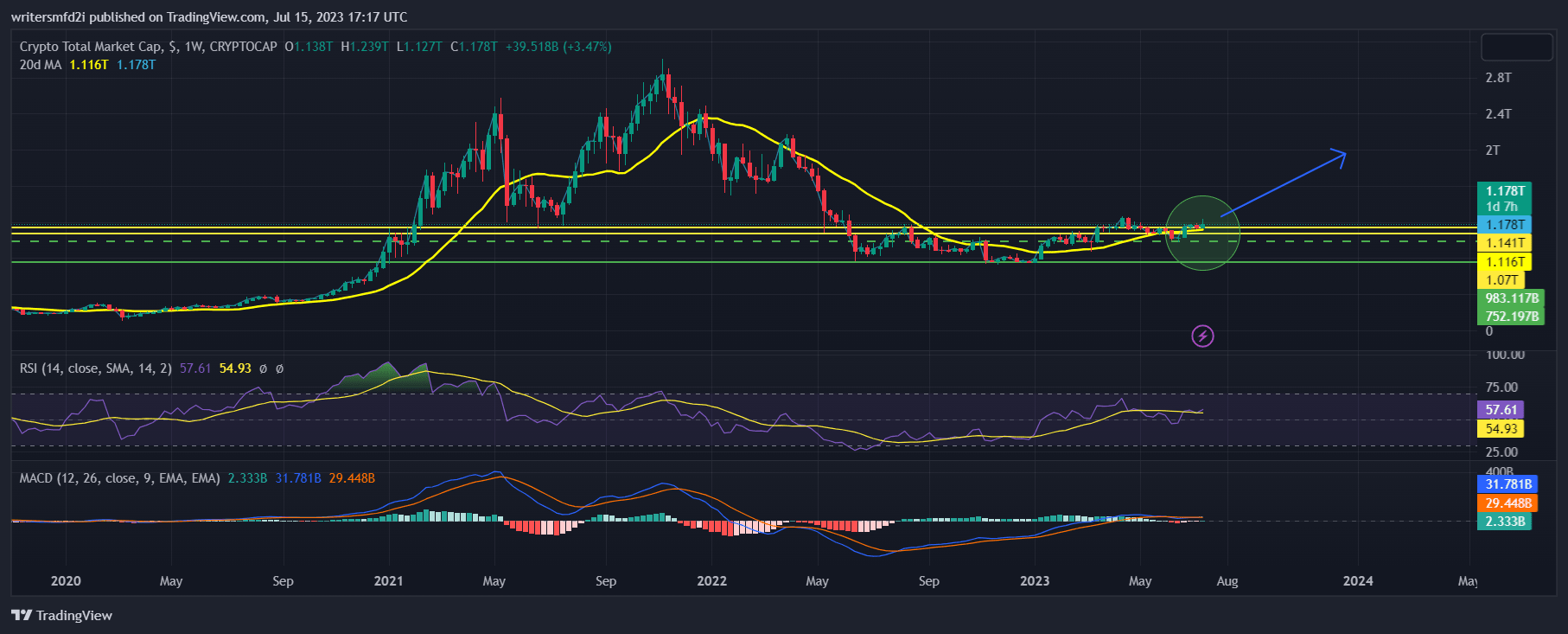This screenshot has height=634, width=1568.
Task: Click the 2023 label on the time axis
Action: [x=1034, y=581]
